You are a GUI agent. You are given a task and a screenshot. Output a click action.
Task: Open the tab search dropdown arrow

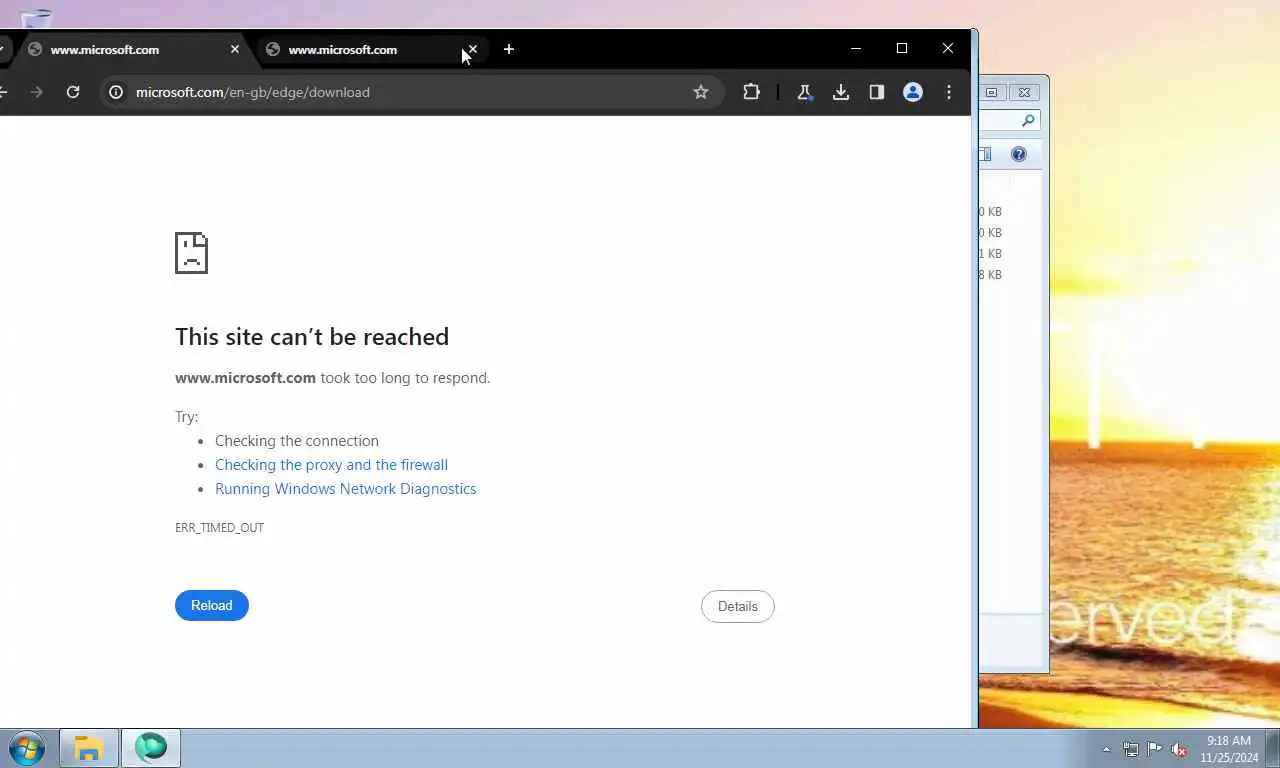pyautogui.click(x=3, y=49)
